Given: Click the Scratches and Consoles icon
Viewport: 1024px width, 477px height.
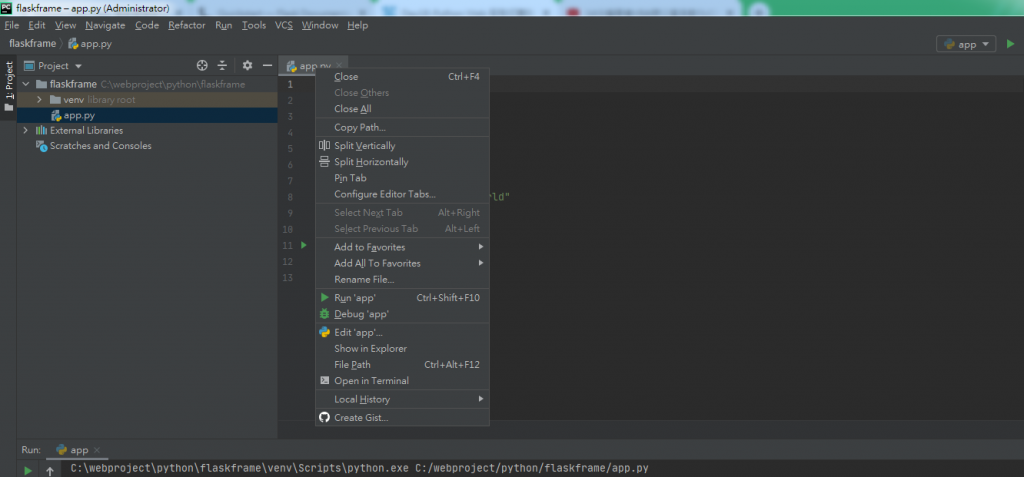Looking at the screenshot, I should (42, 146).
